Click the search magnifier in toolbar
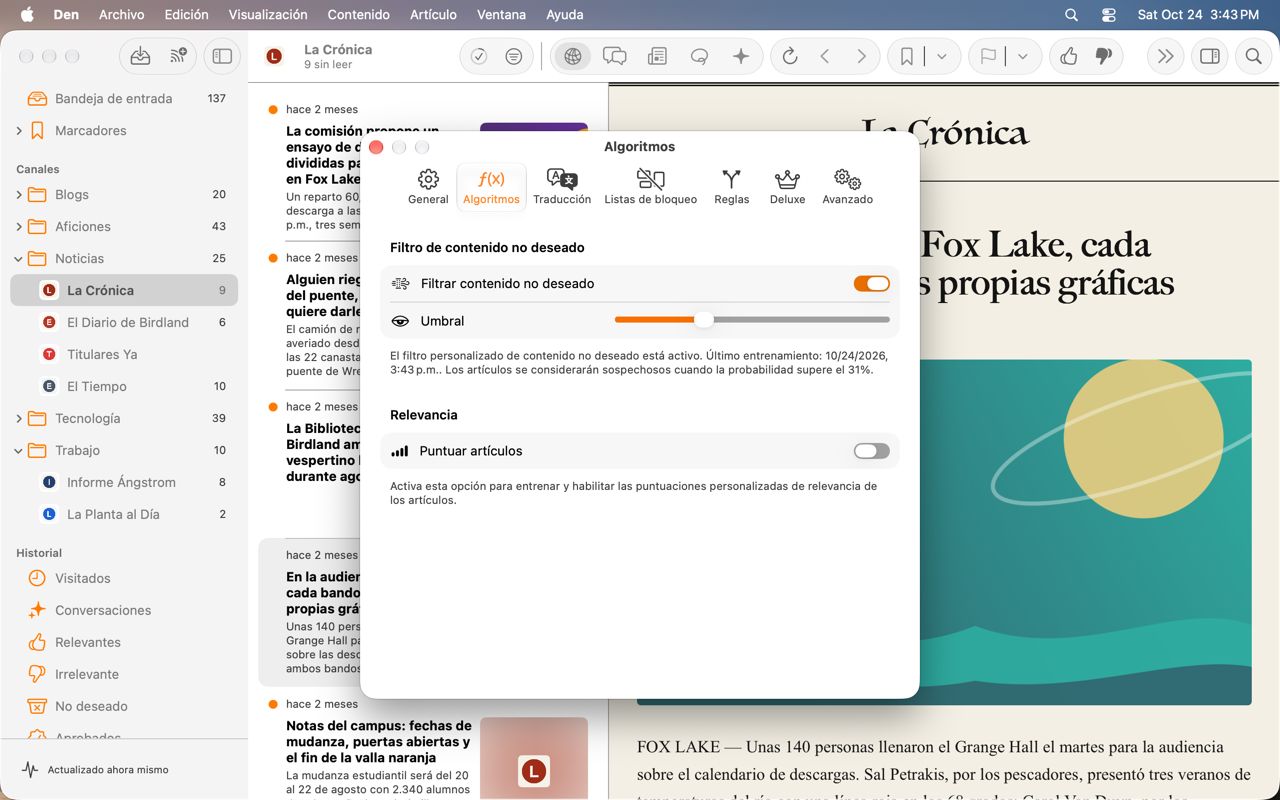The width and height of the screenshot is (1280, 800). 1253,57
